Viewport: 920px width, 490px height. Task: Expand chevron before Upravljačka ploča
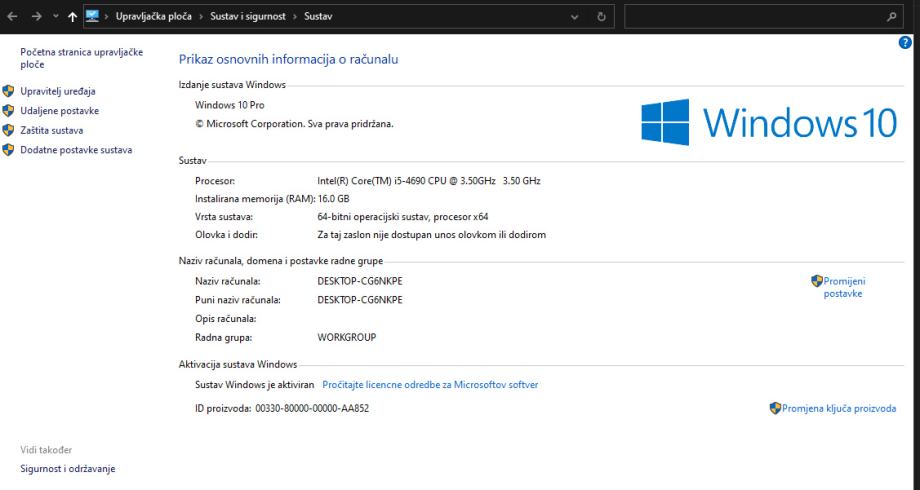pyautogui.click(x=107, y=16)
